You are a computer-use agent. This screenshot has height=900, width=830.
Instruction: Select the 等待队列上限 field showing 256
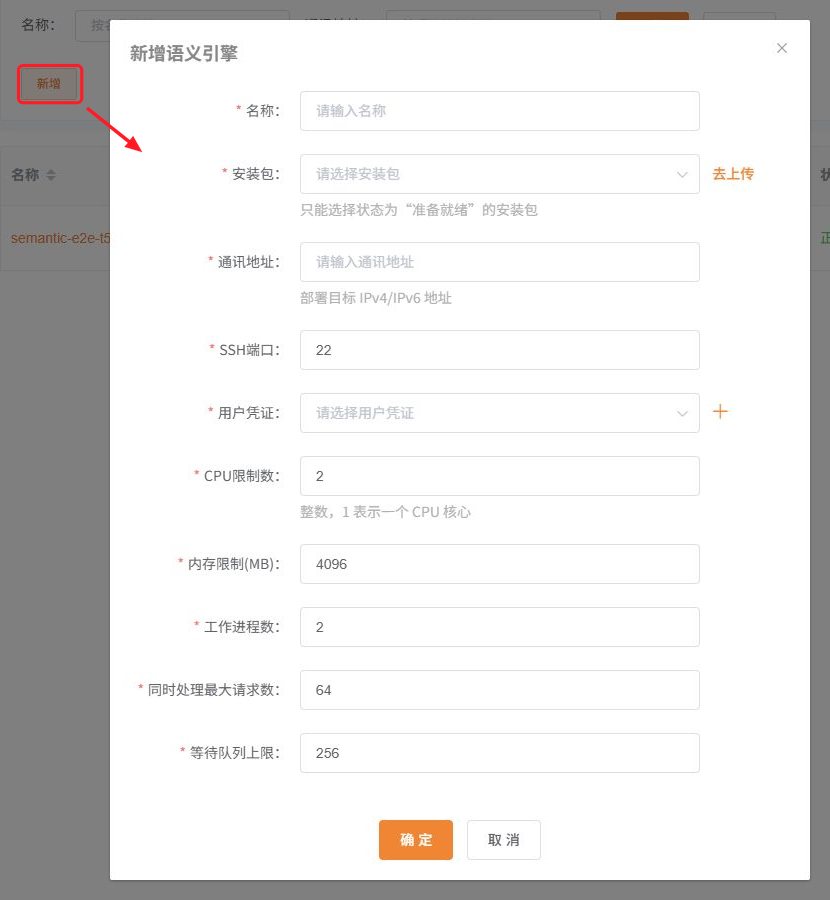[x=499, y=752]
